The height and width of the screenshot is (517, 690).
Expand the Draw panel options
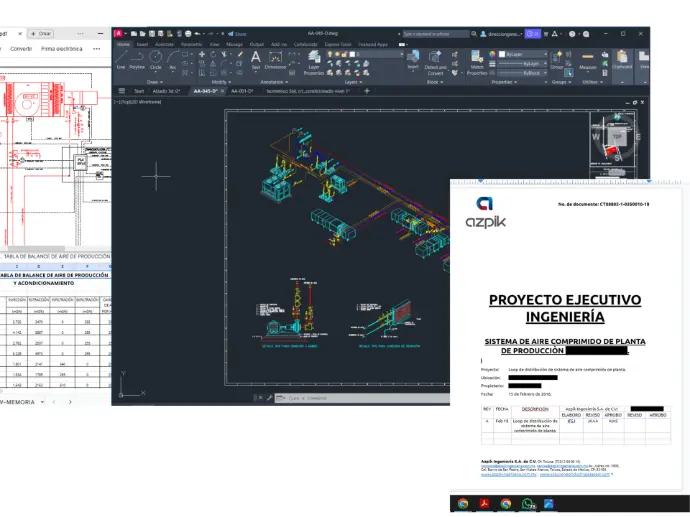pos(154,82)
